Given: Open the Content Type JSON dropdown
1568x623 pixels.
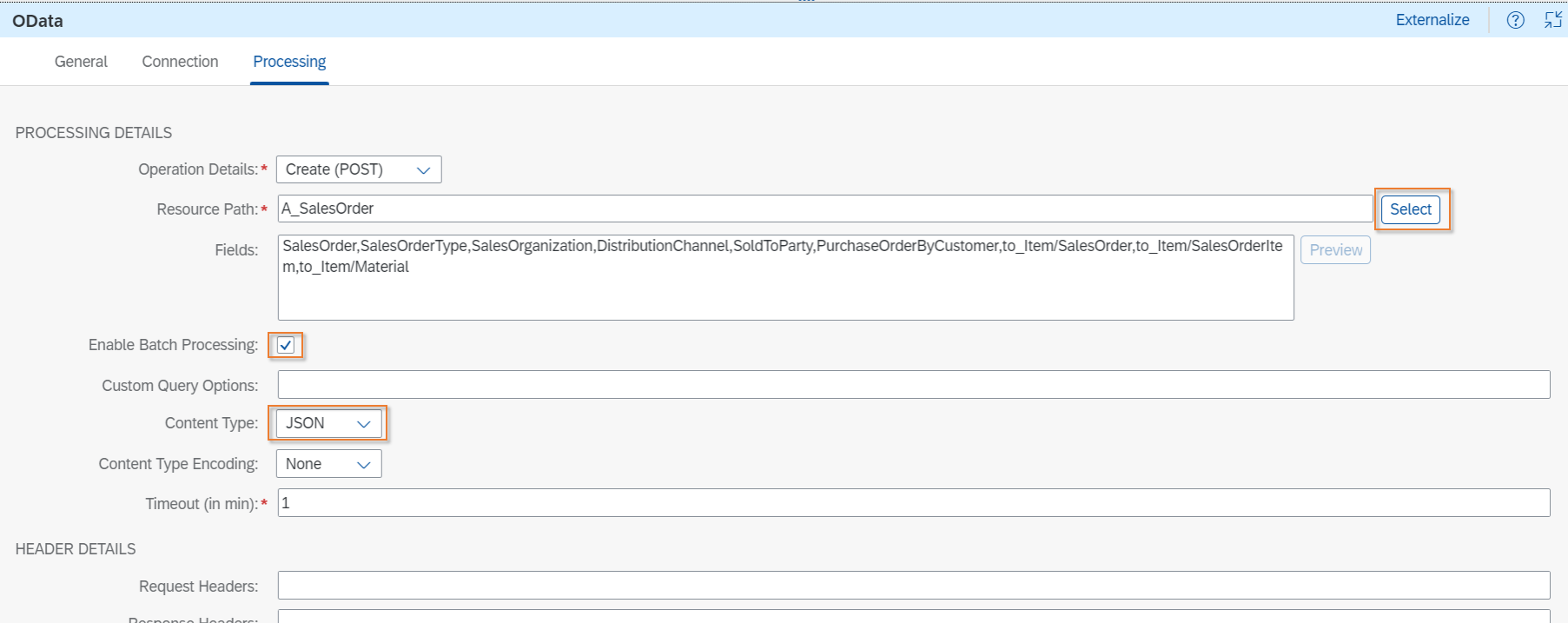Looking at the screenshot, I should click(328, 423).
